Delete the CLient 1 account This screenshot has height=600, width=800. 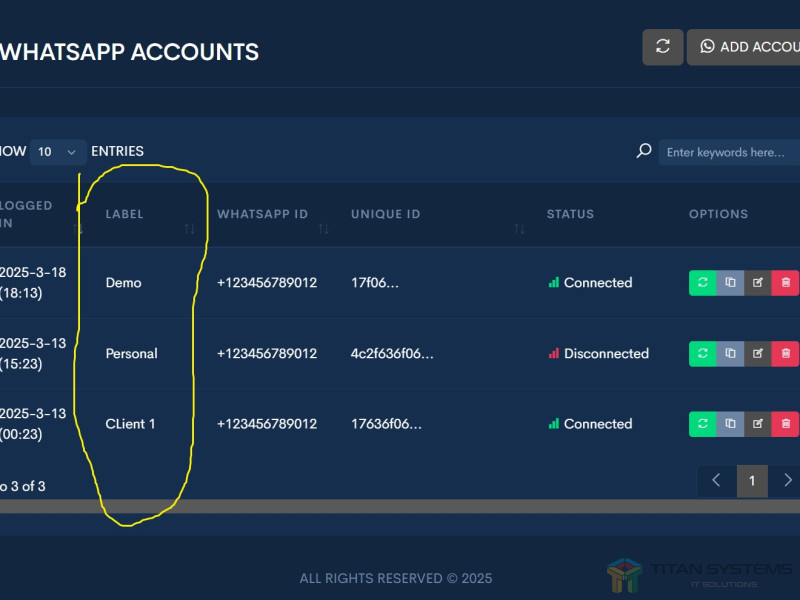pos(786,424)
